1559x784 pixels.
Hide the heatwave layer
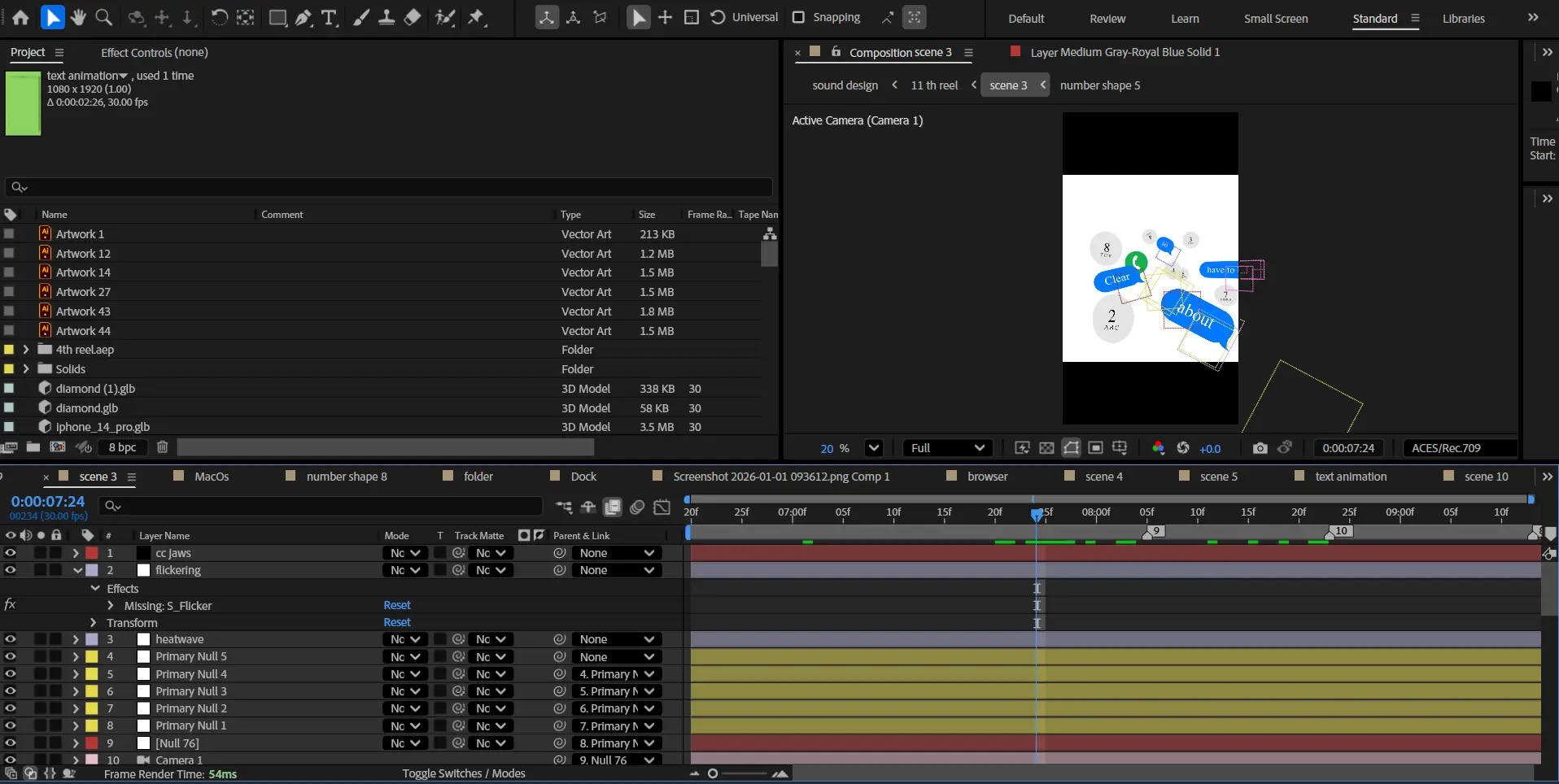[10, 639]
